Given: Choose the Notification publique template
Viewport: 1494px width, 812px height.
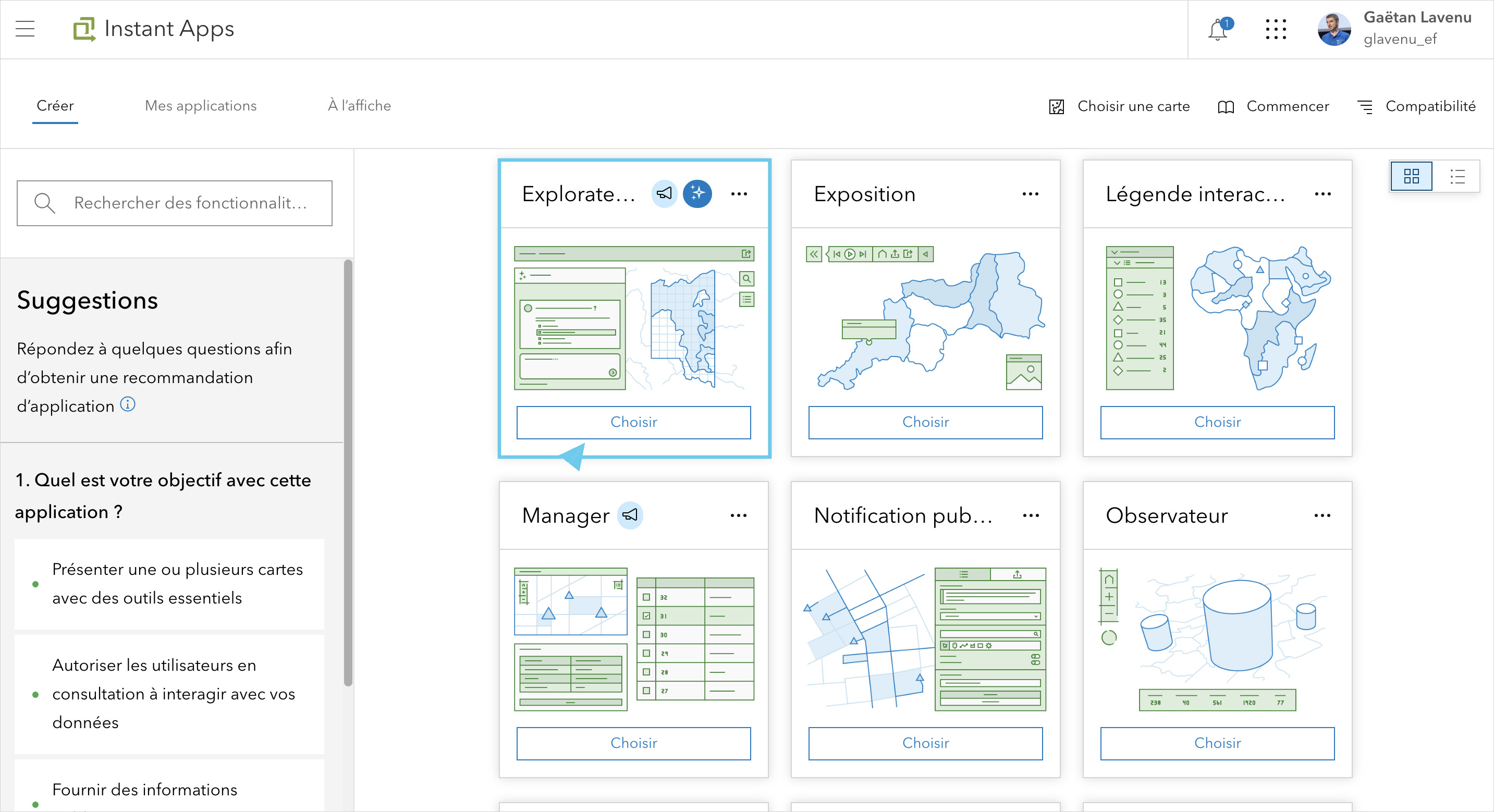Looking at the screenshot, I should 926,744.
